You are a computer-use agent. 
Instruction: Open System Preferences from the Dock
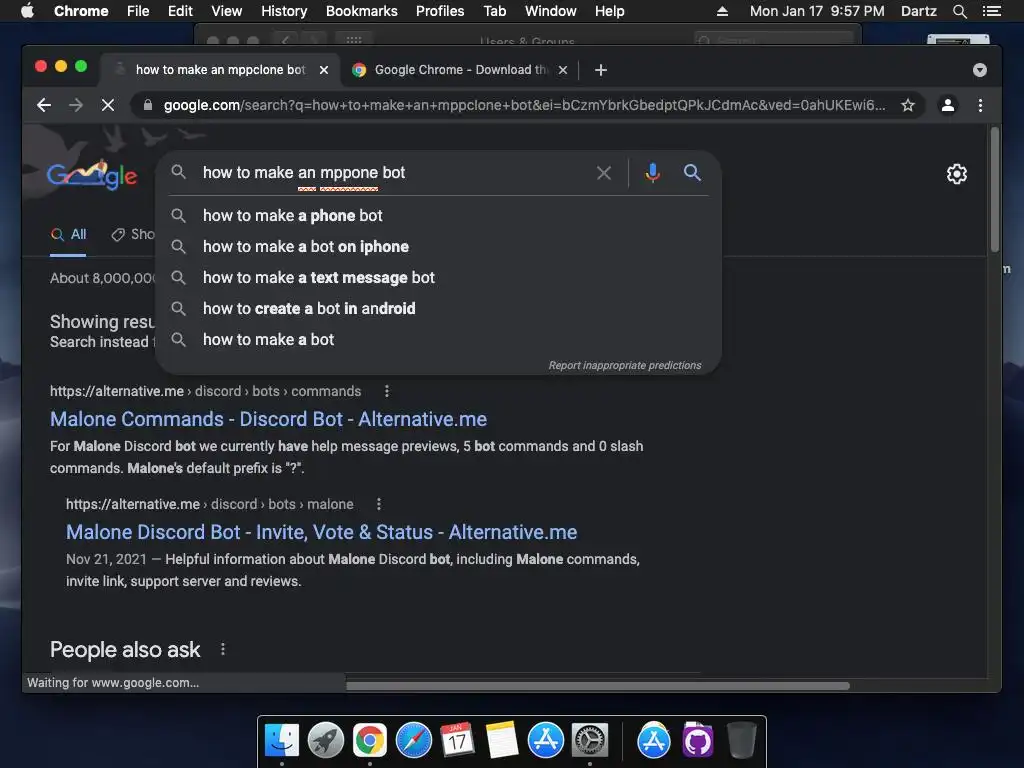590,741
